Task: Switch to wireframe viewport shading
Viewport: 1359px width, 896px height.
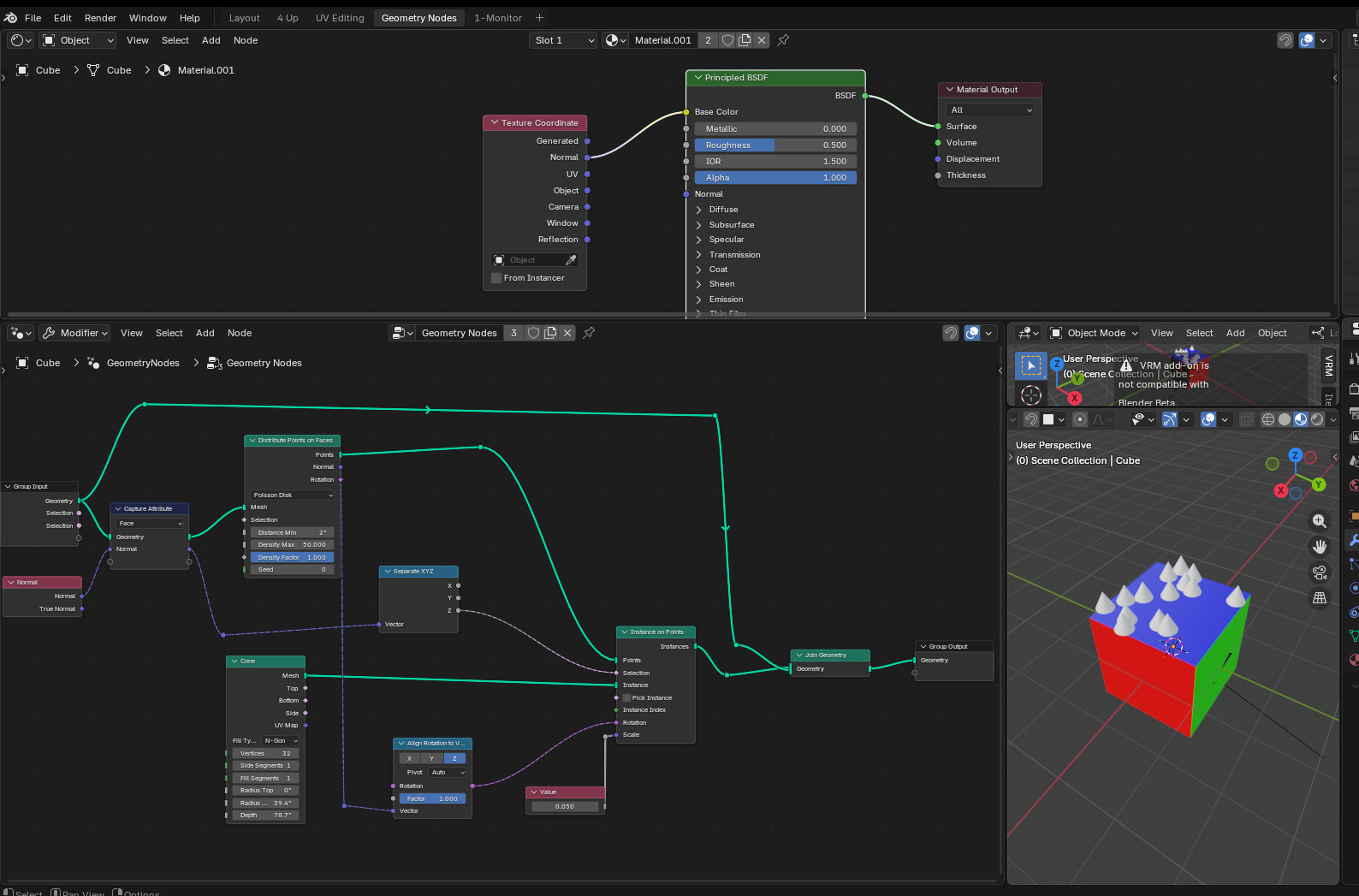Action: tap(1268, 419)
